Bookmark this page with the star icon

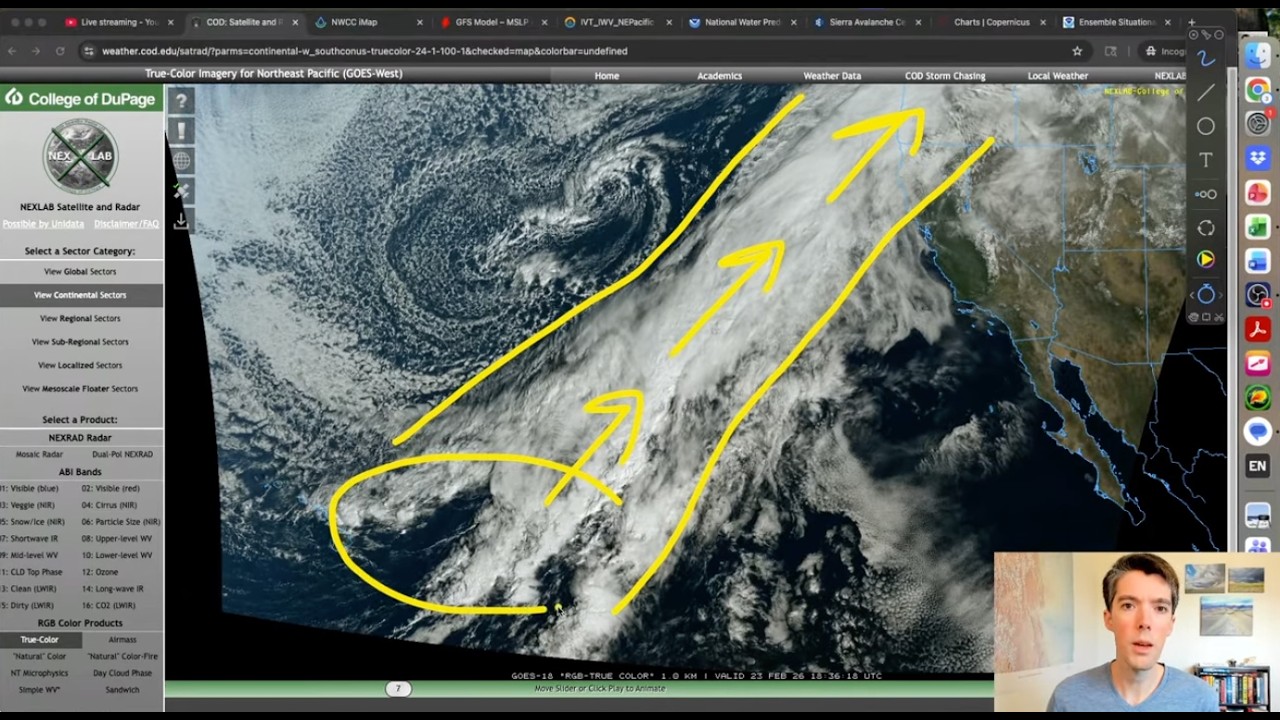[1077, 51]
